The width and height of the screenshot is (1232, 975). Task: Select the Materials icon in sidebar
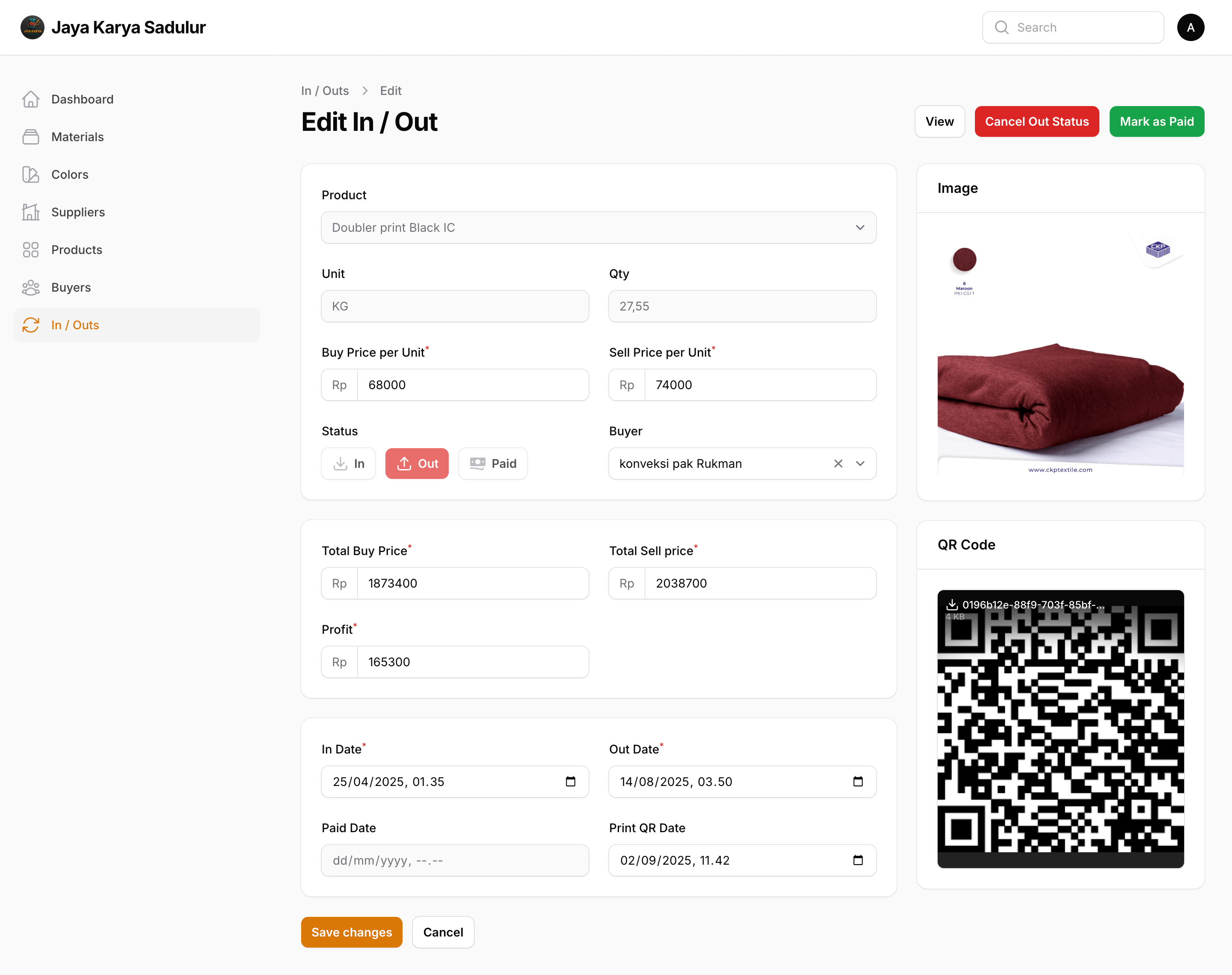31,136
